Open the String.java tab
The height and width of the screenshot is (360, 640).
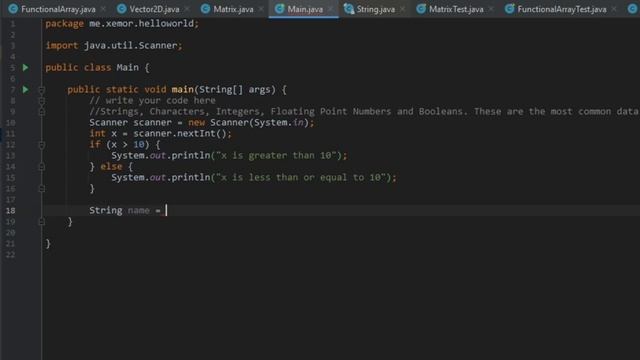[x=376, y=9]
